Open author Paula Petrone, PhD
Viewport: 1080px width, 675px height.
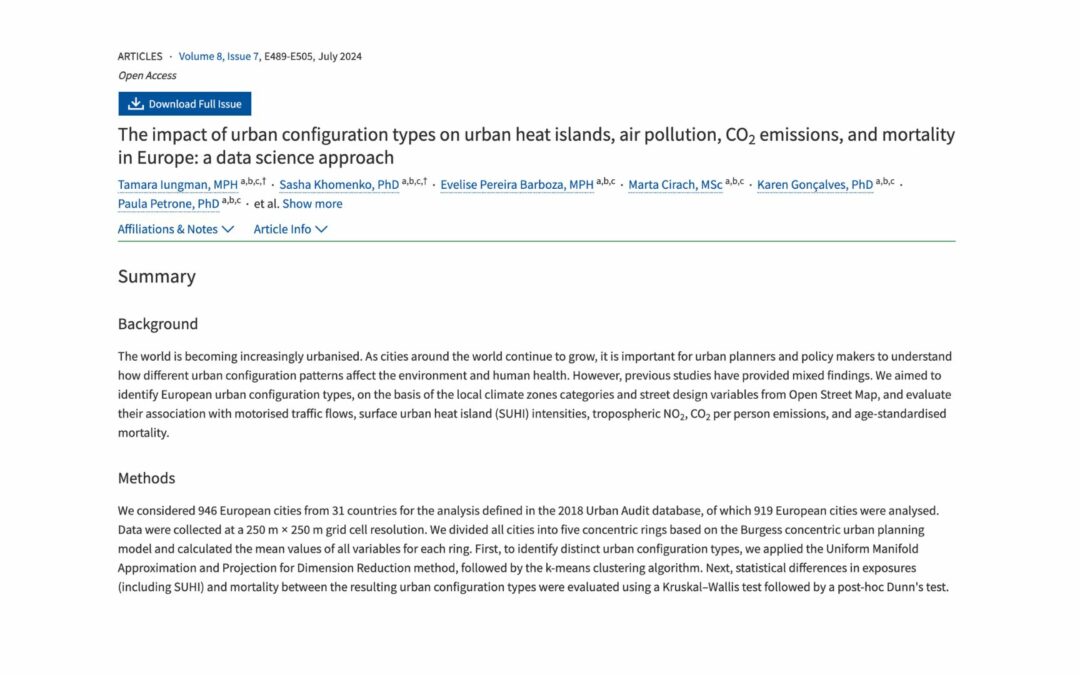pos(169,204)
